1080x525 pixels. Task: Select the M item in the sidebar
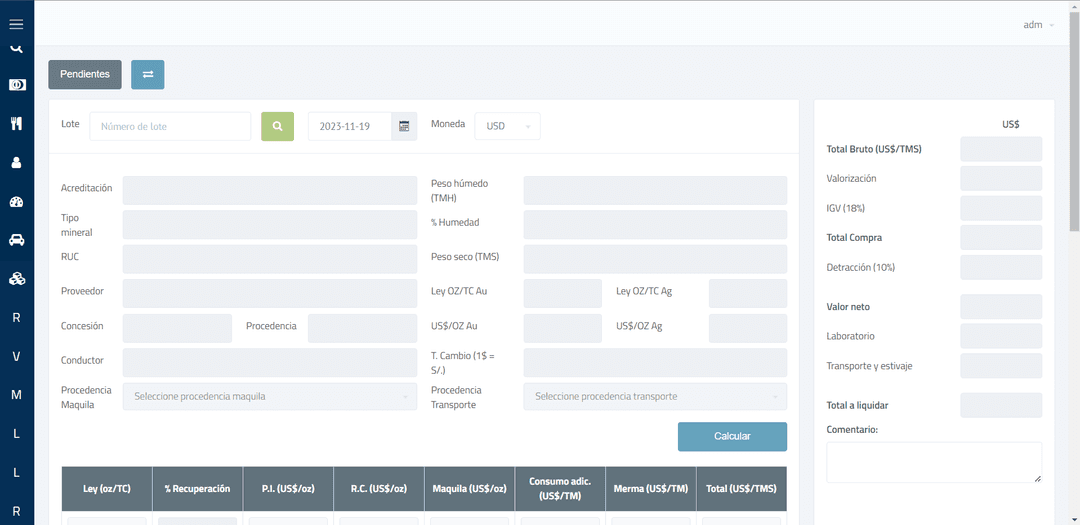[16, 395]
